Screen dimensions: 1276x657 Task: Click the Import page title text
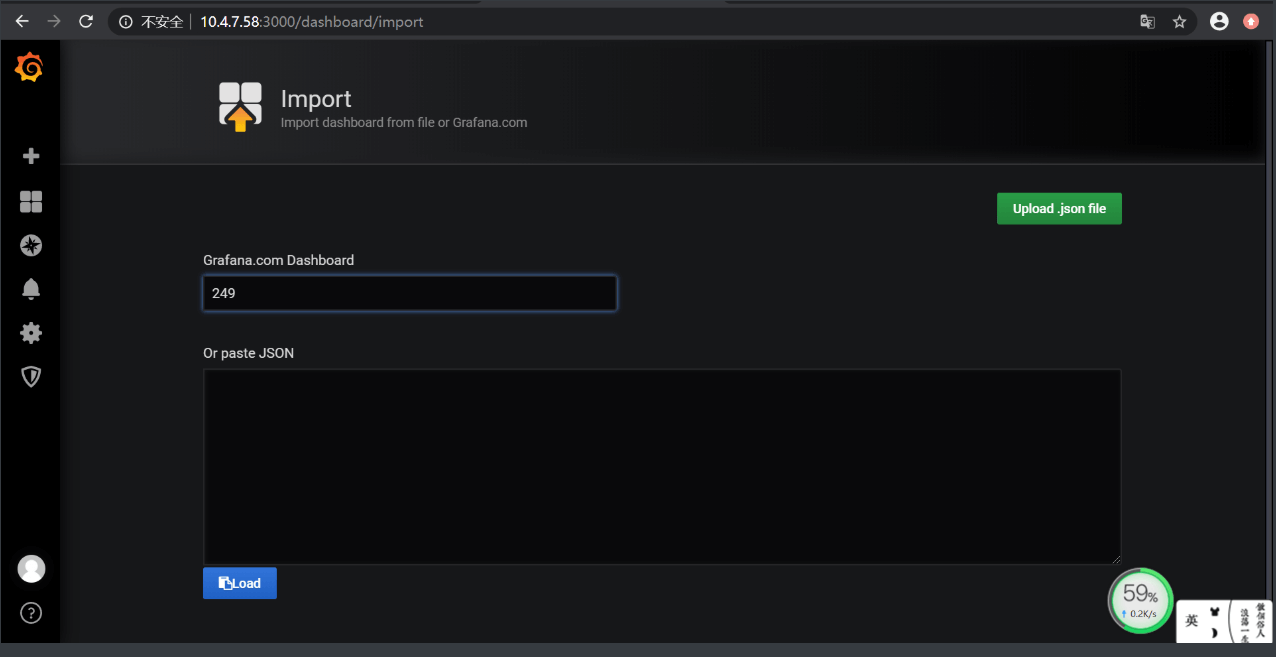pos(316,99)
